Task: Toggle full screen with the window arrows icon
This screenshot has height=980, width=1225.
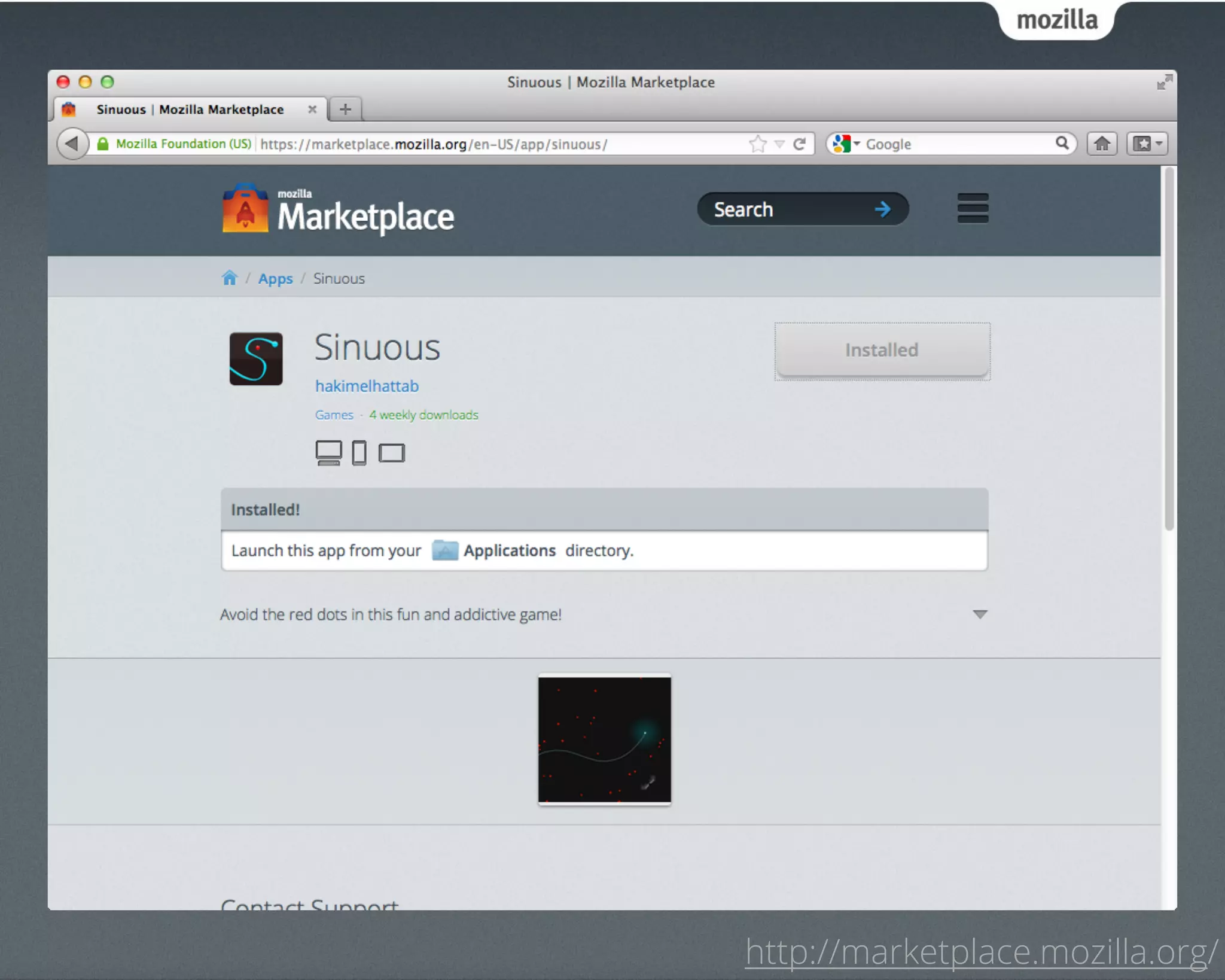Action: click(1164, 83)
